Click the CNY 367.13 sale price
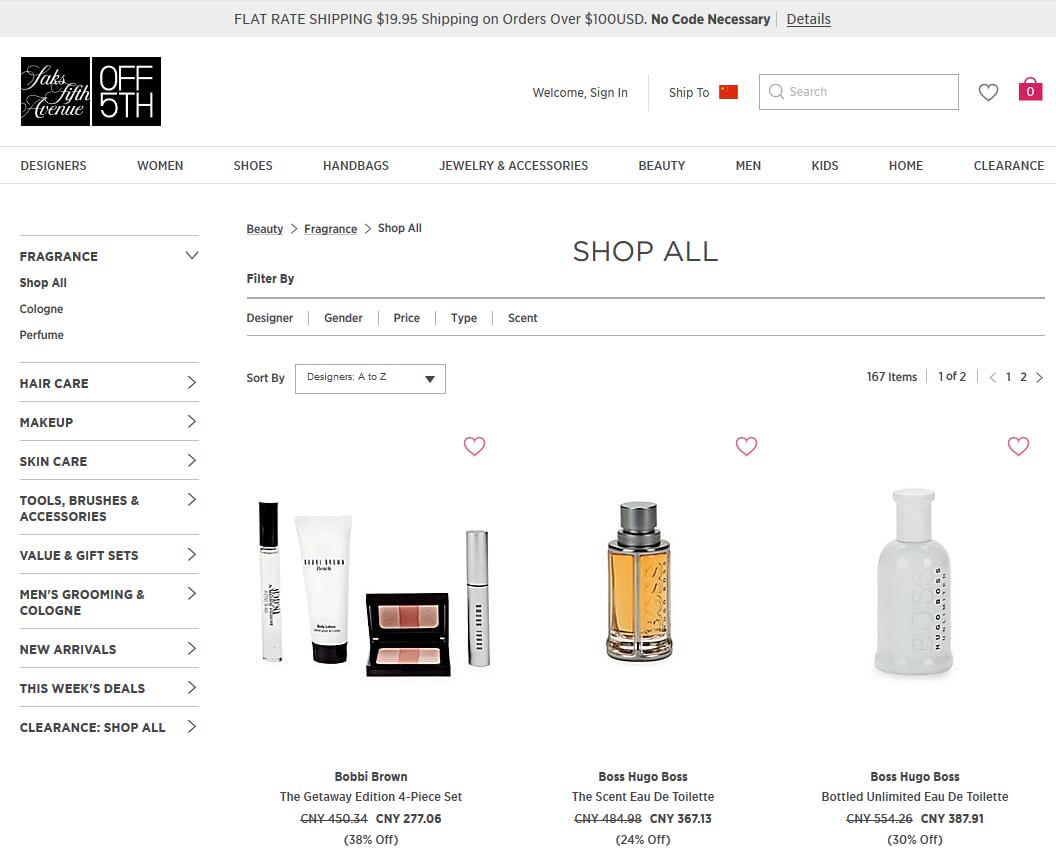Viewport: 1056px width, 850px height. click(680, 818)
